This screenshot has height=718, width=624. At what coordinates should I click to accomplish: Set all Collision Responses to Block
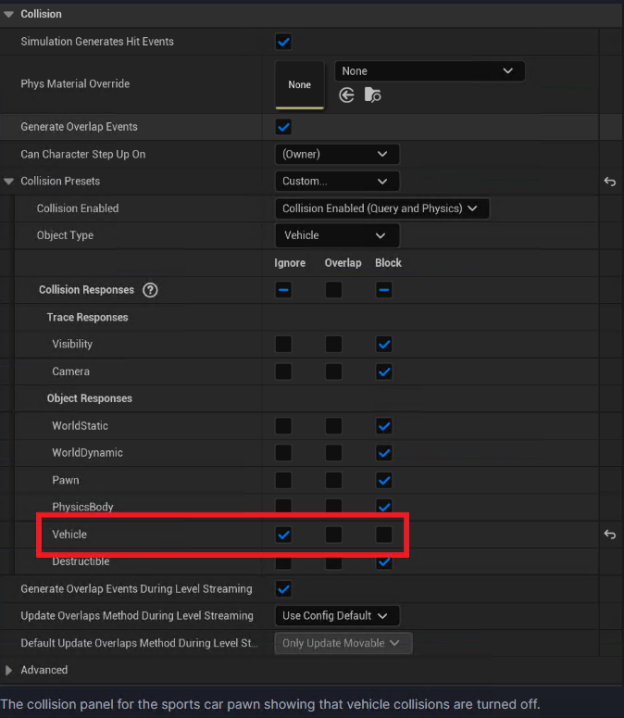pyautogui.click(x=384, y=290)
